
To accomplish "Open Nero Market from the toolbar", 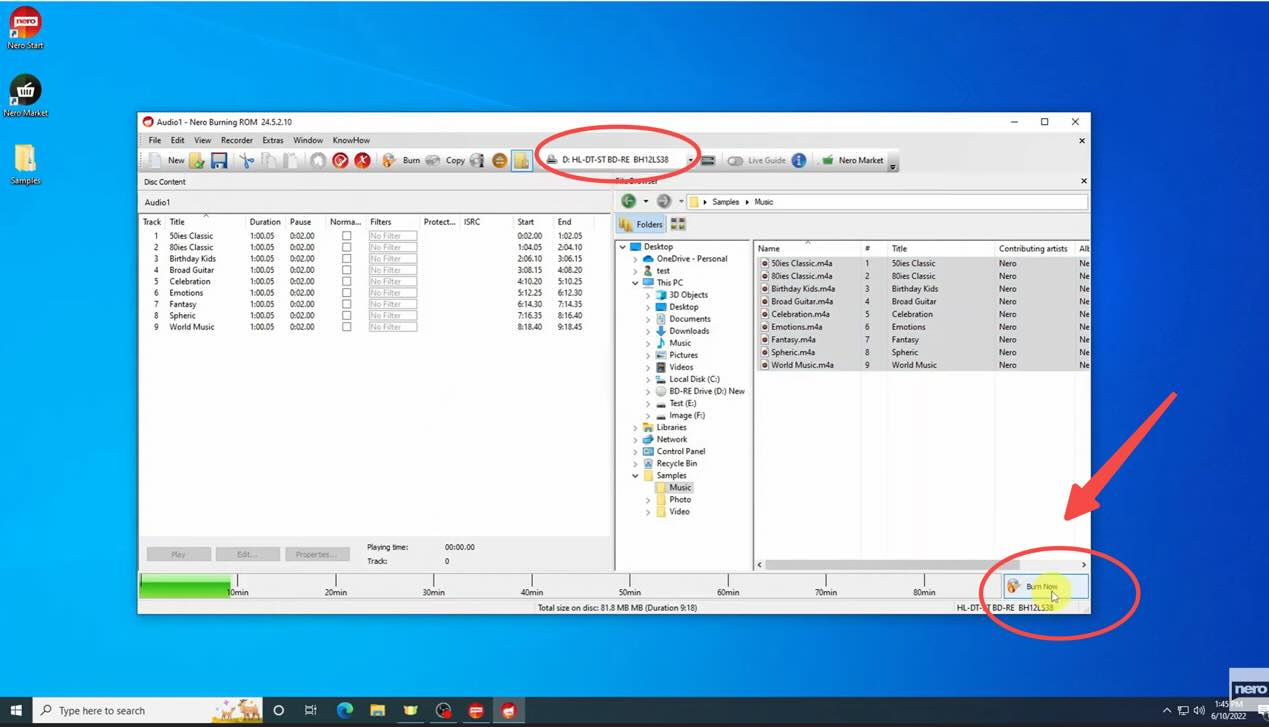I will 852,160.
